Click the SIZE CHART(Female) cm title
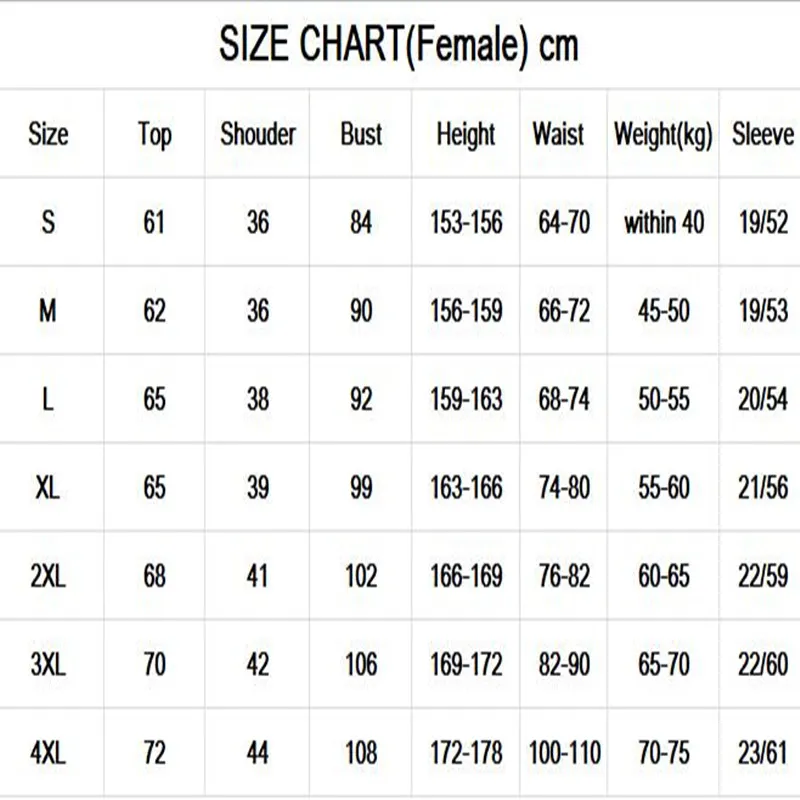This screenshot has height=800, width=800. 399,45
